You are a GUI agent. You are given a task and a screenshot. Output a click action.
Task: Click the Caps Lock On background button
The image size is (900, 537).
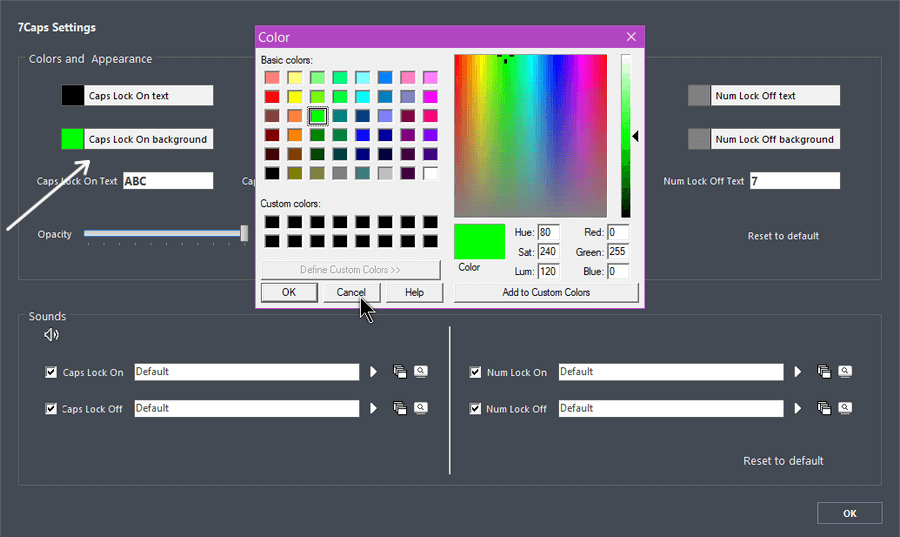pyautogui.click(x=149, y=139)
